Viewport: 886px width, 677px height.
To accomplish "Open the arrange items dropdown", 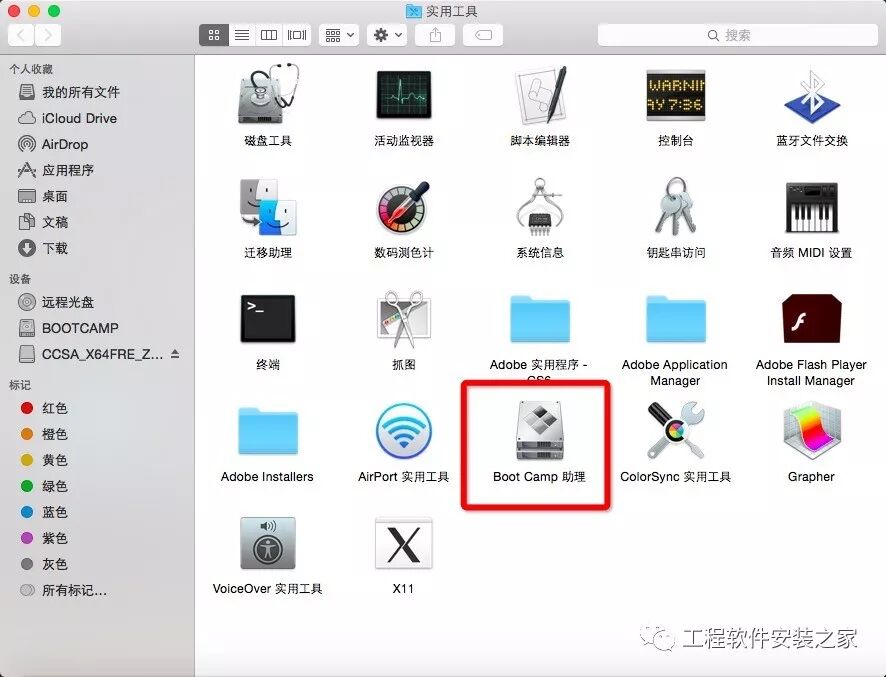I will coord(339,35).
